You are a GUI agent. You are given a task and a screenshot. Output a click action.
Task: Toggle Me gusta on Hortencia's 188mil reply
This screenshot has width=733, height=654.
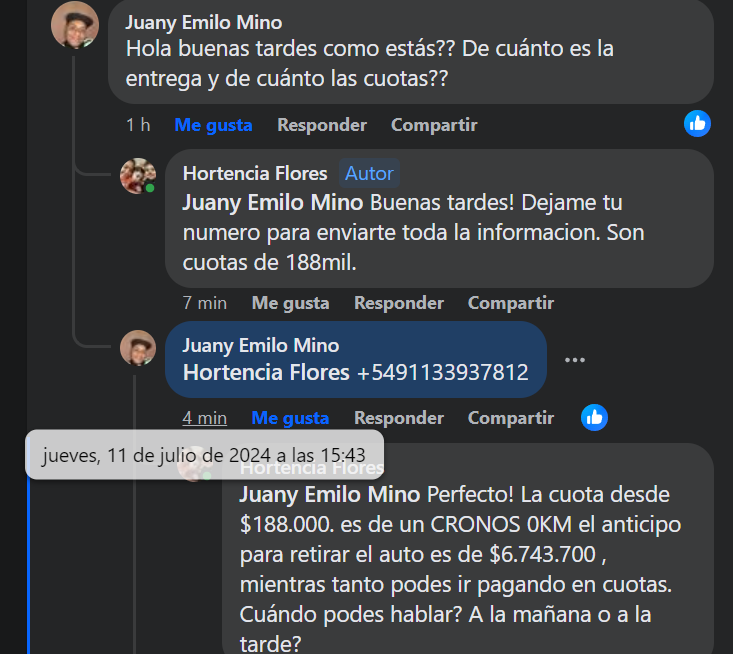(x=290, y=302)
